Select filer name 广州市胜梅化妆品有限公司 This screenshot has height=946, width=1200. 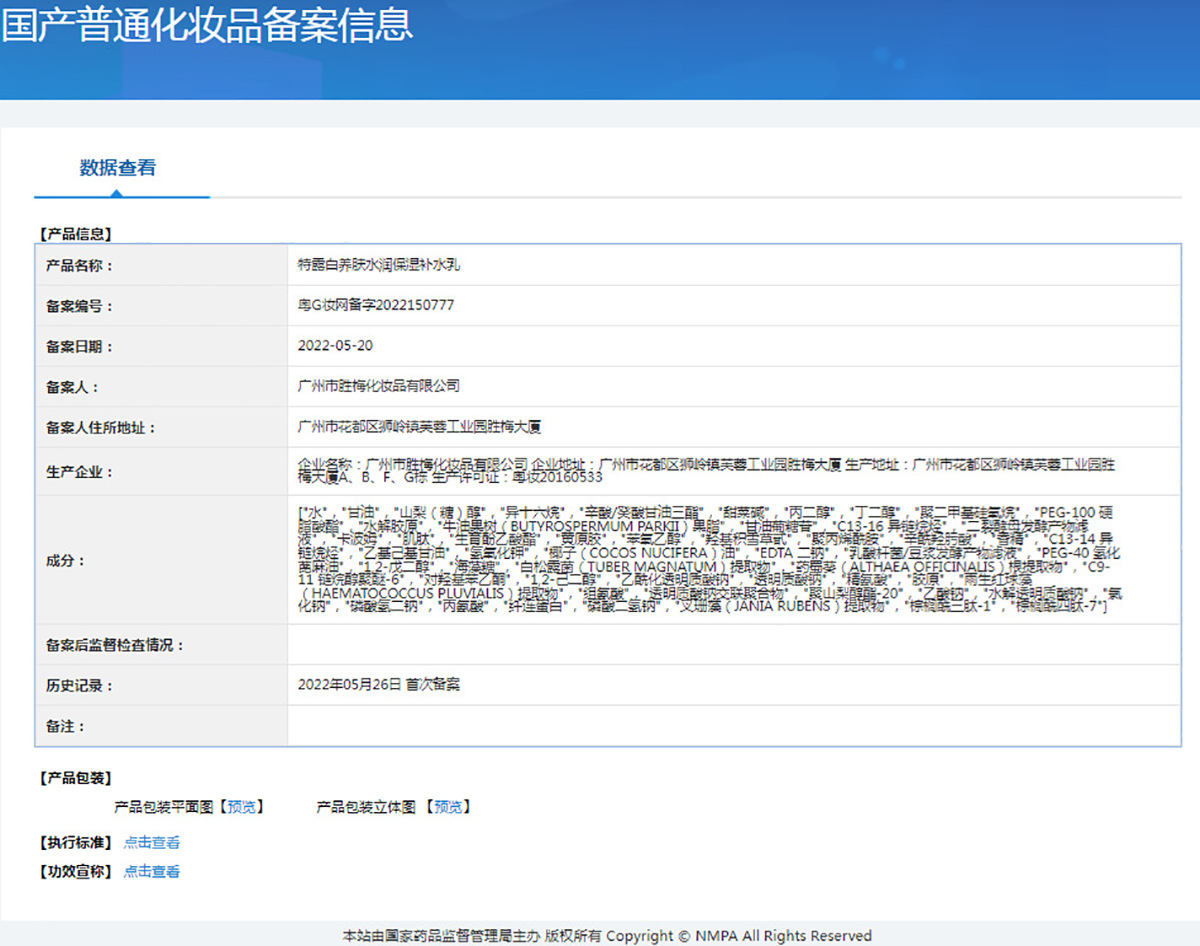click(x=379, y=386)
